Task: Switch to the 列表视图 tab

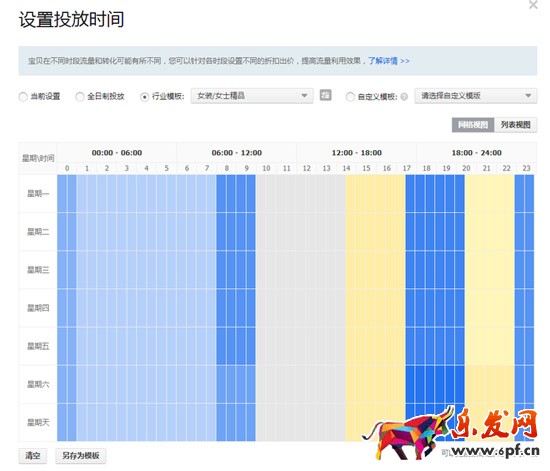Action: [x=515, y=125]
